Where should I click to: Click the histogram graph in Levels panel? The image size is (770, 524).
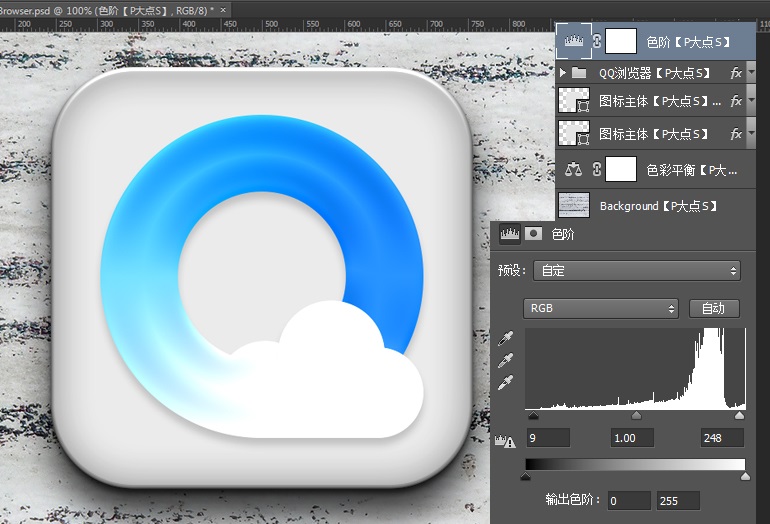635,369
